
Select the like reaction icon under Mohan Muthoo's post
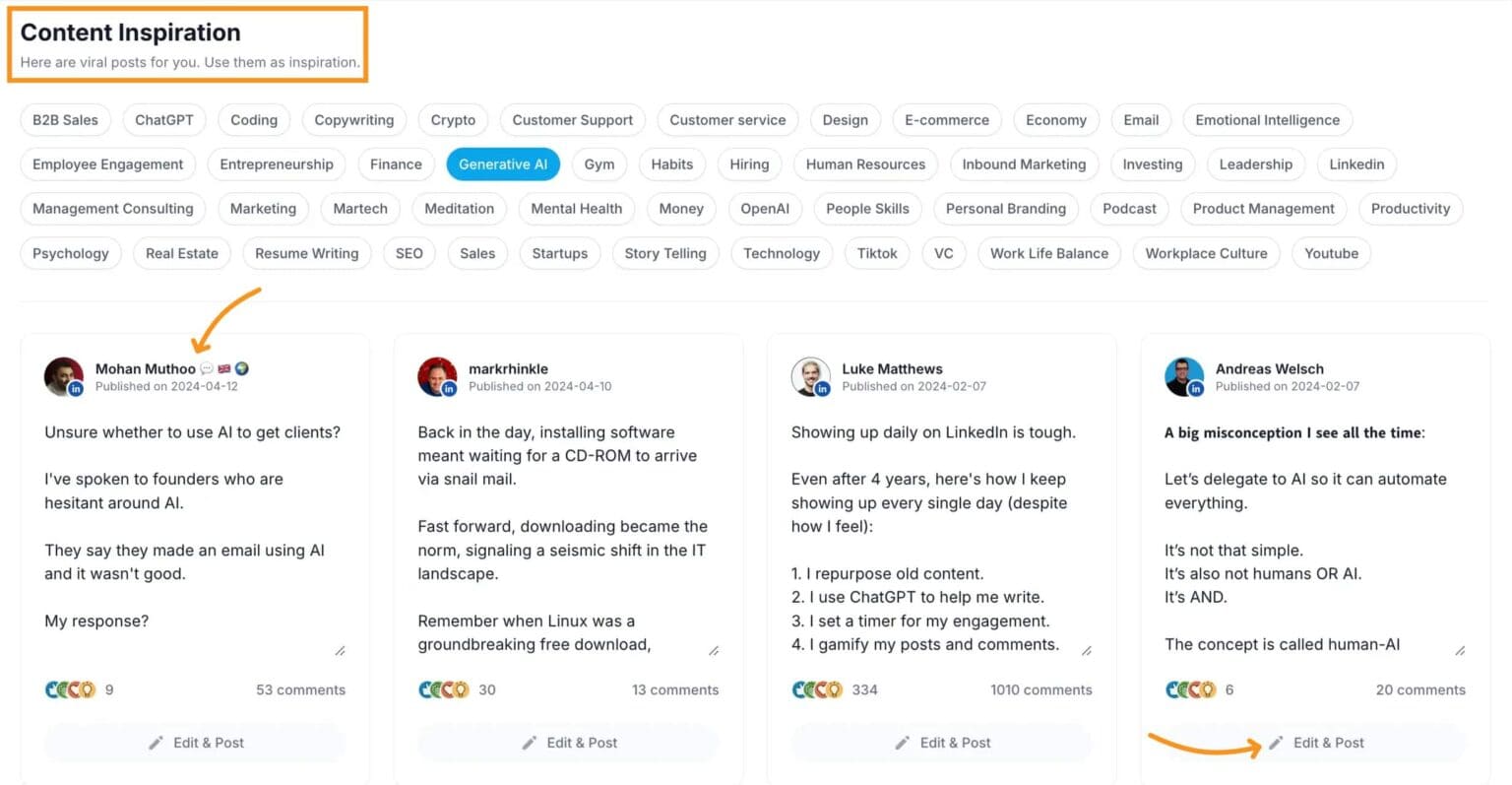click(x=52, y=689)
